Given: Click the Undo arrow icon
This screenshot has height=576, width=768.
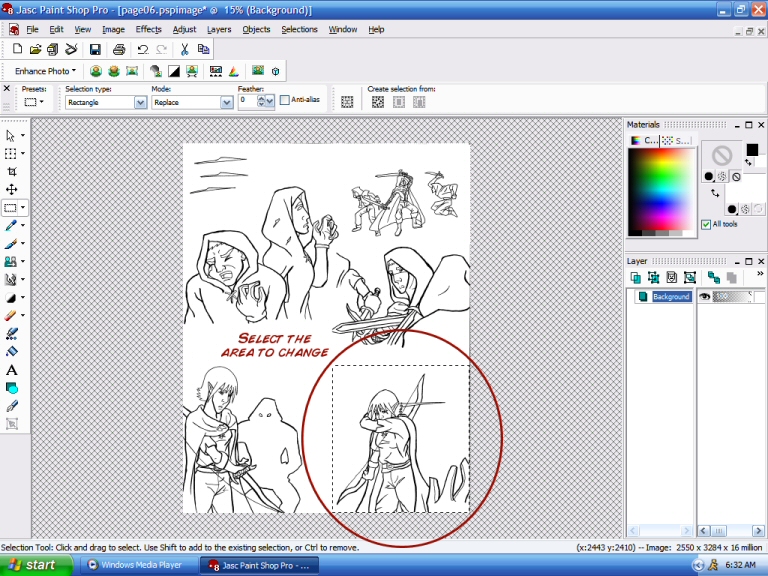Looking at the screenshot, I should [143, 49].
